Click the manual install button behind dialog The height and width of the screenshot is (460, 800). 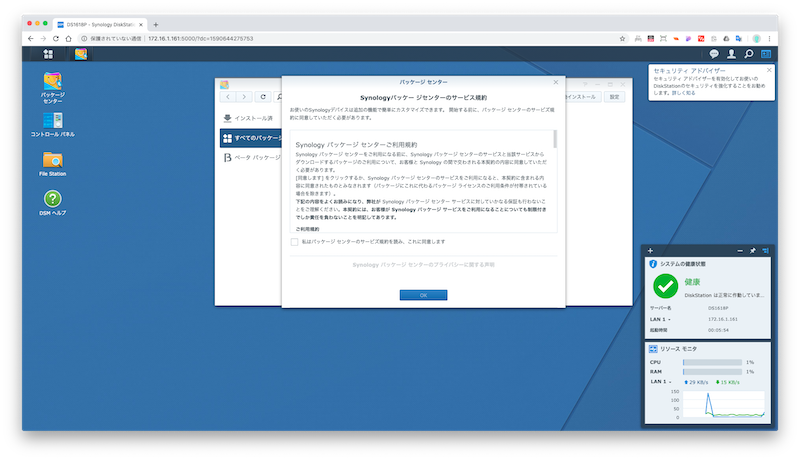pyautogui.click(x=582, y=96)
